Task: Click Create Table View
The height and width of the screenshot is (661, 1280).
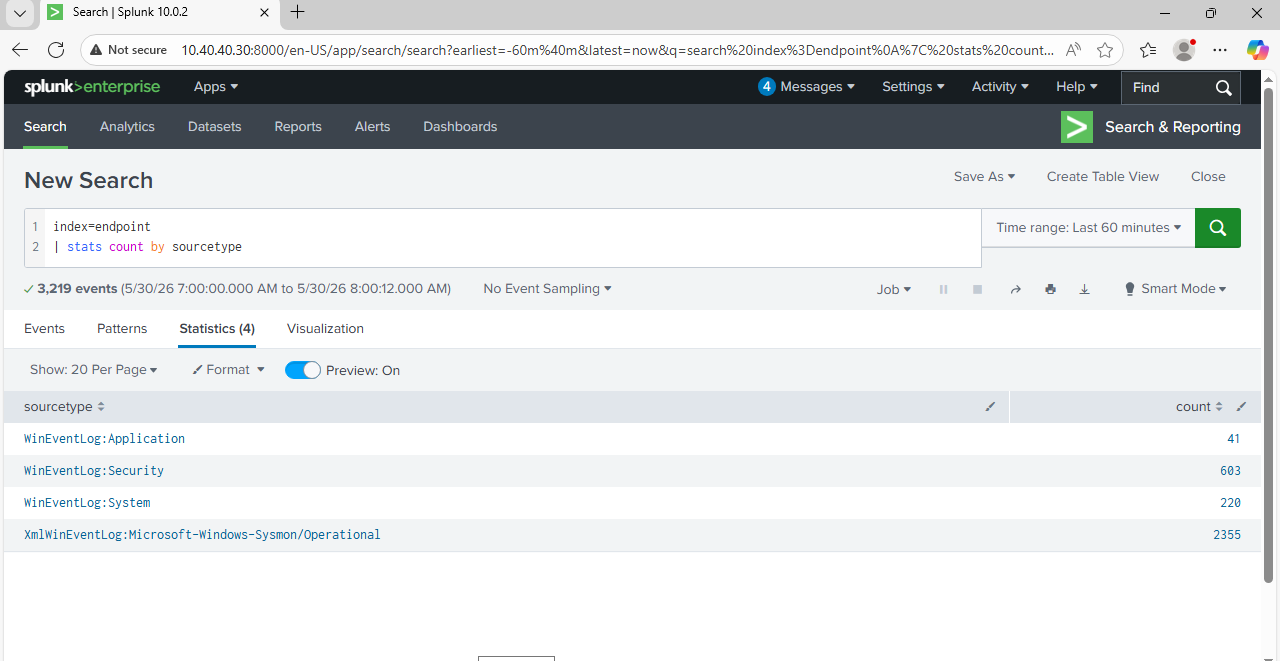Action: click(1103, 177)
